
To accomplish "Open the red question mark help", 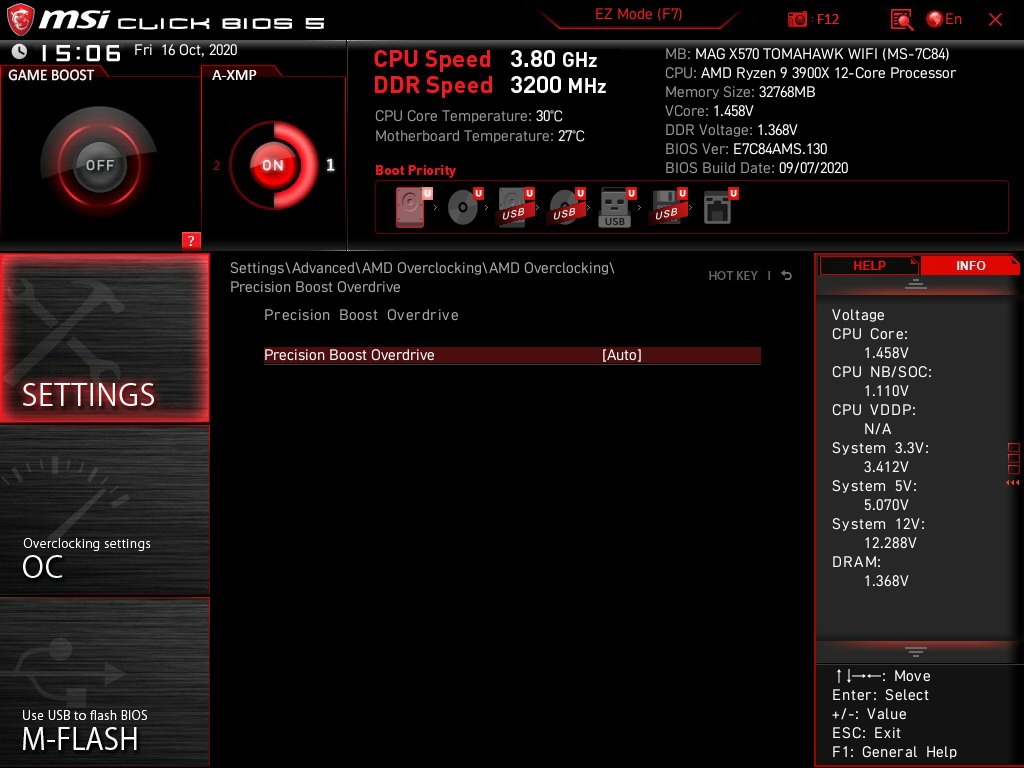I will tap(191, 240).
